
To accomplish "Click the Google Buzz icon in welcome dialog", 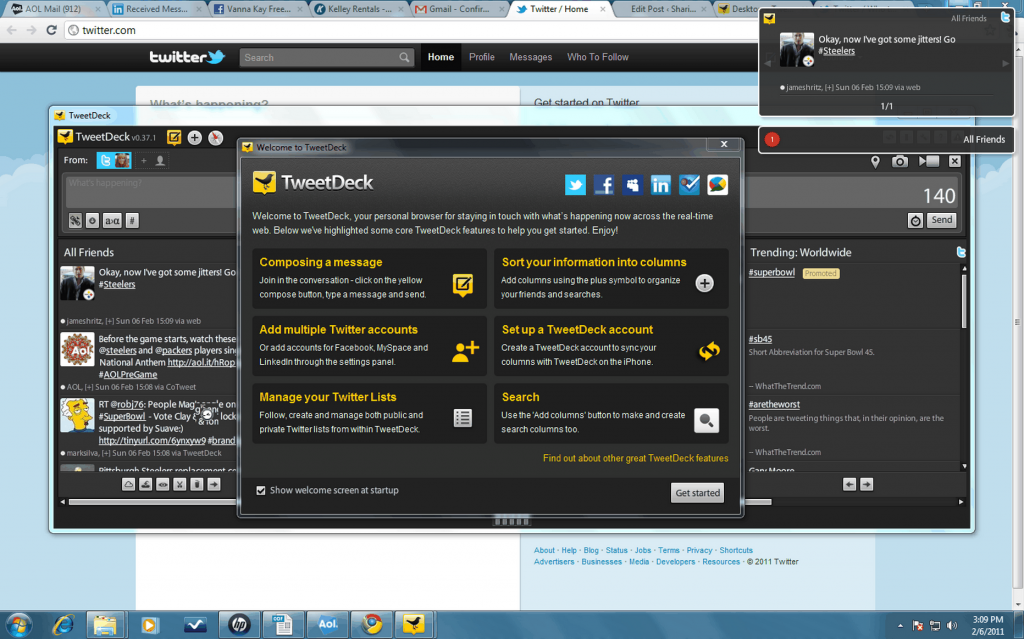I will tap(717, 185).
